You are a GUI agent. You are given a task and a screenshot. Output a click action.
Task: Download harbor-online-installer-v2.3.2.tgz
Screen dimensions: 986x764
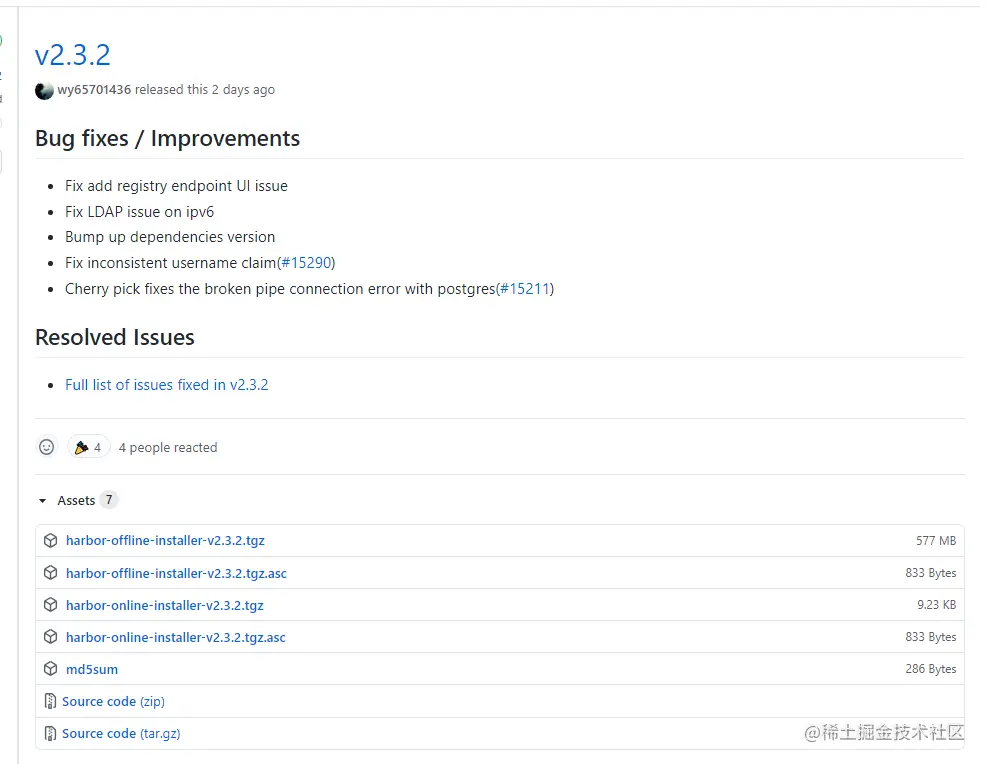point(165,606)
